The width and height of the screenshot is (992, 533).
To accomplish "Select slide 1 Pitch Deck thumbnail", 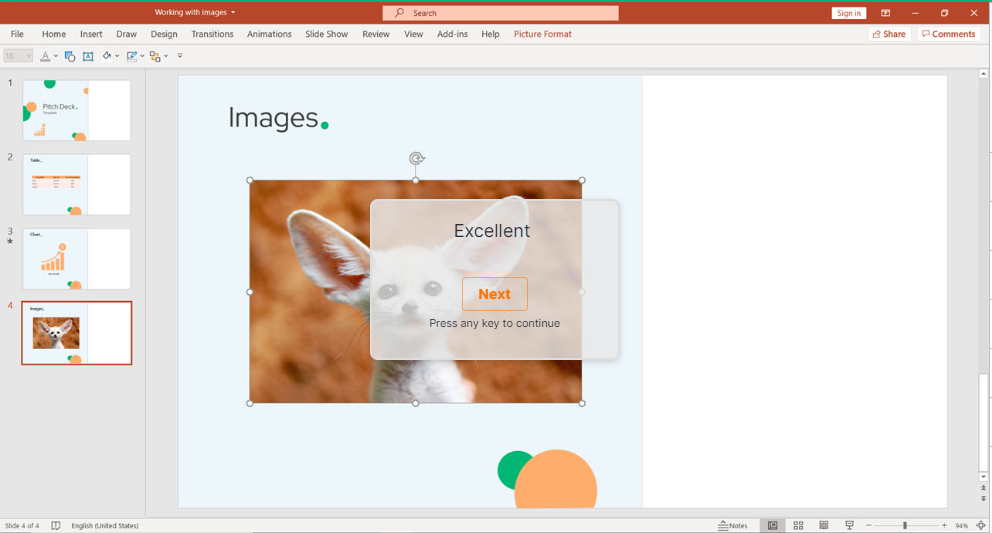I will click(x=77, y=110).
